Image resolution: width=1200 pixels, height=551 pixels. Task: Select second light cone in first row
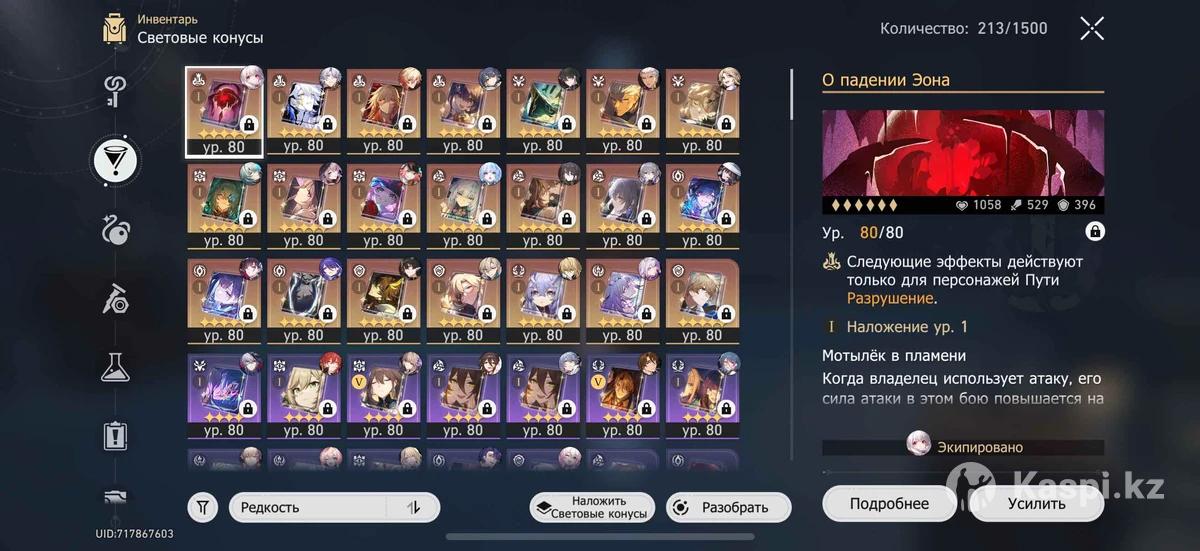(x=303, y=112)
